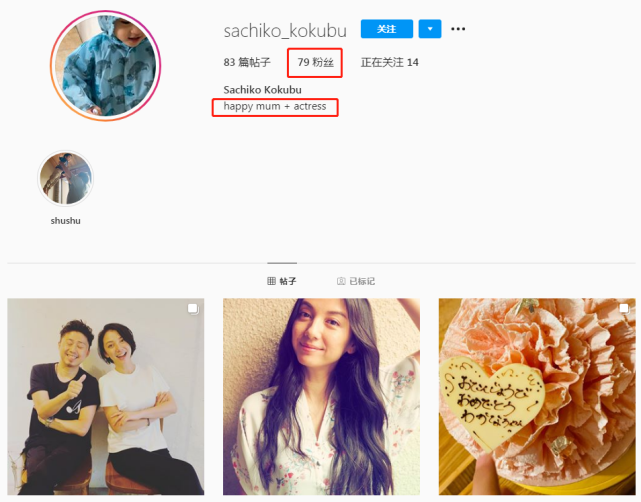
Task: Open the pink flower cake post
Action: pos(537,397)
